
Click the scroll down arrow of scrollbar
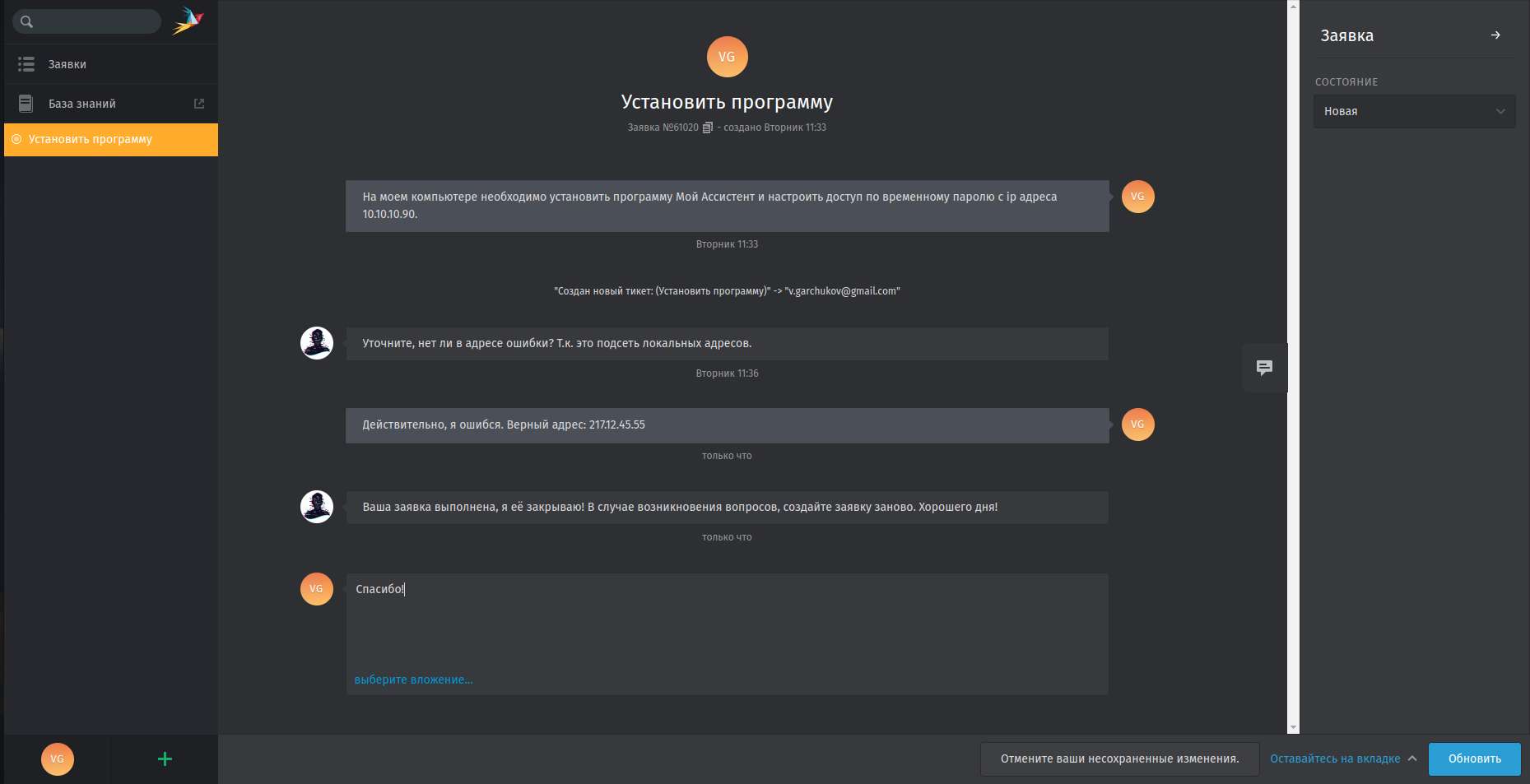pos(1293,727)
